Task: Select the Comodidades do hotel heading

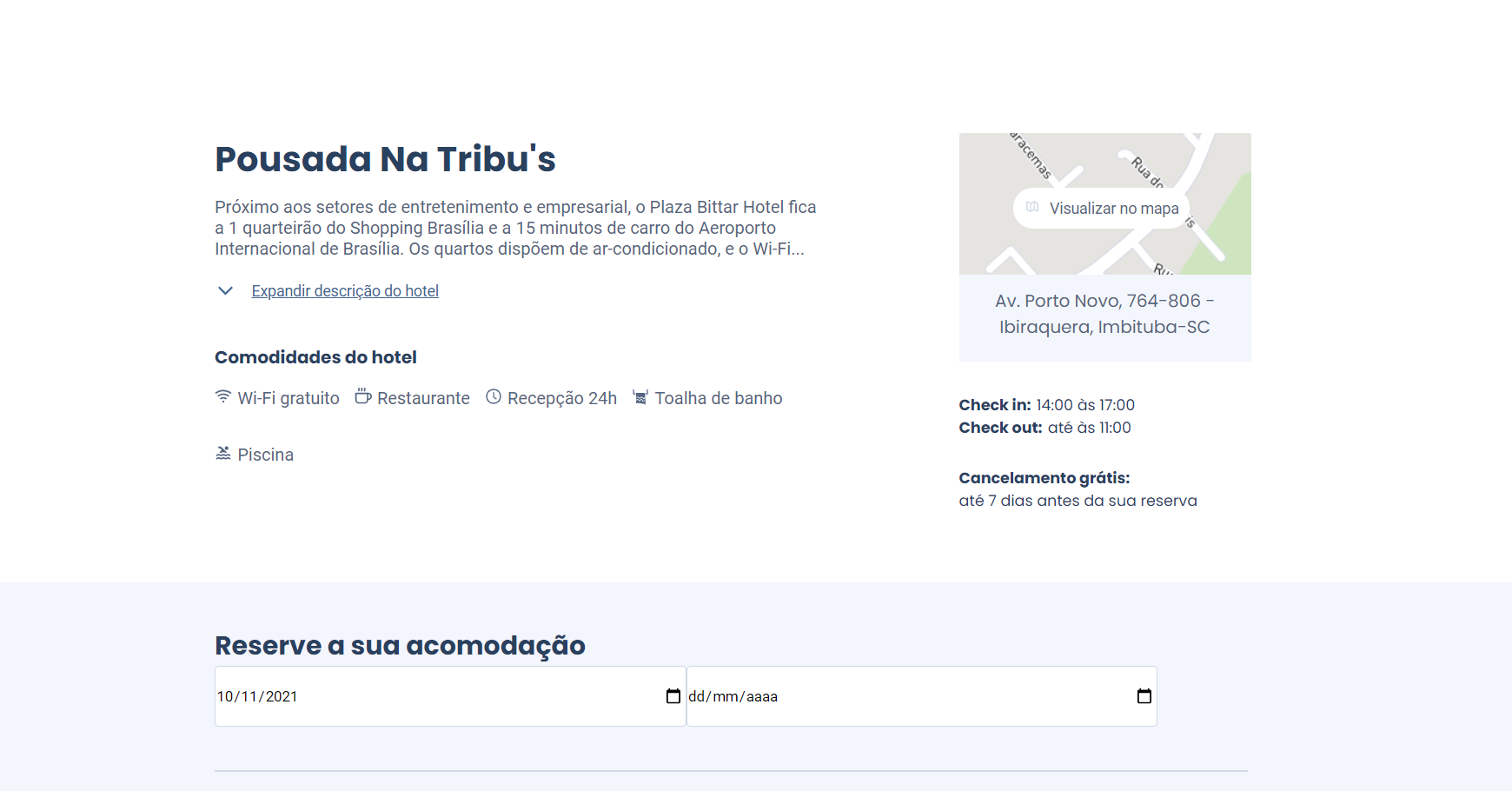Action: (315, 356)
